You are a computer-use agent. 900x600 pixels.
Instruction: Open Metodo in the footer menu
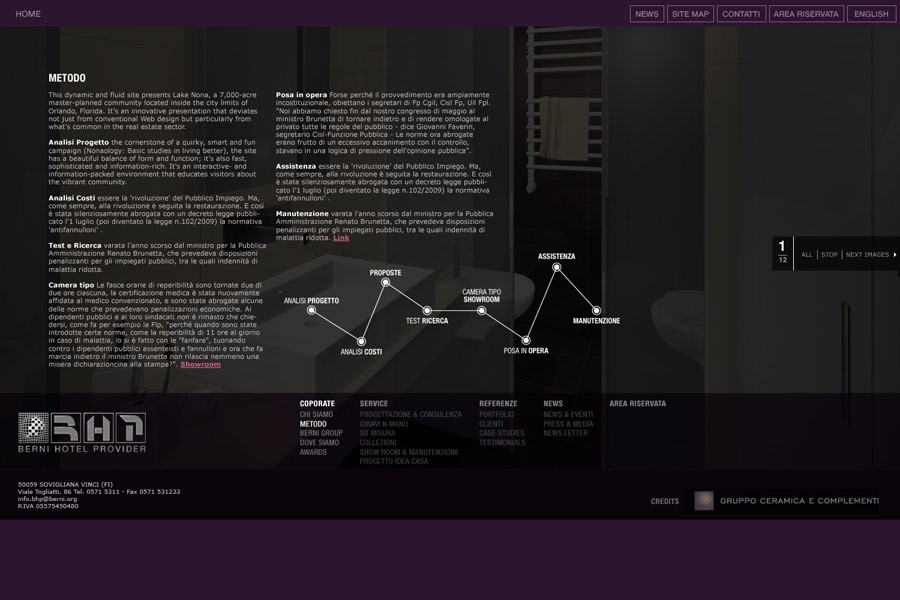click(313, 424)
